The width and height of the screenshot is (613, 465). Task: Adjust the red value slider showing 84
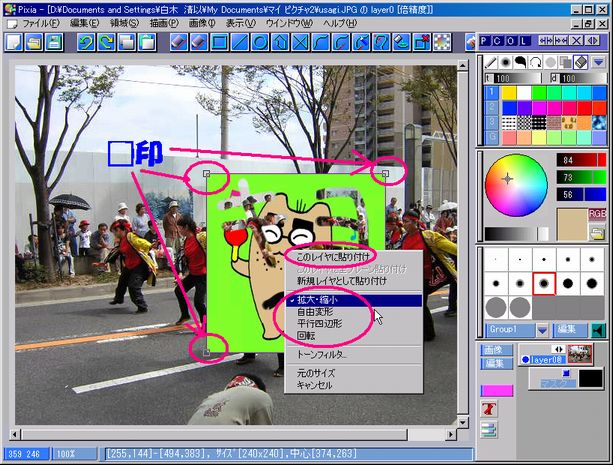point(581,160)
